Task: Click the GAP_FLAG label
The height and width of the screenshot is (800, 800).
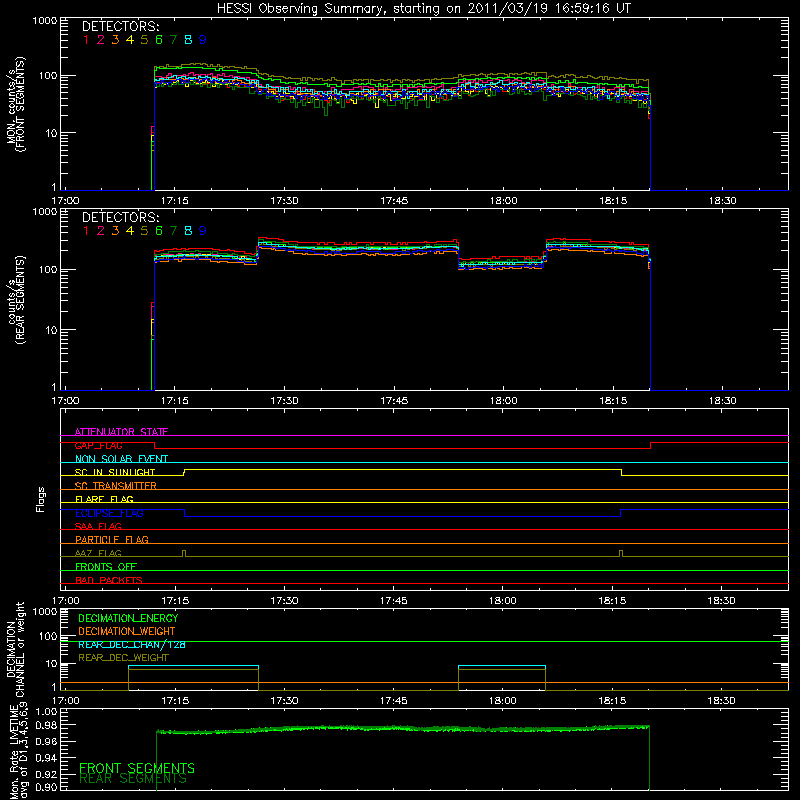Action: click(x=98, y=445)
